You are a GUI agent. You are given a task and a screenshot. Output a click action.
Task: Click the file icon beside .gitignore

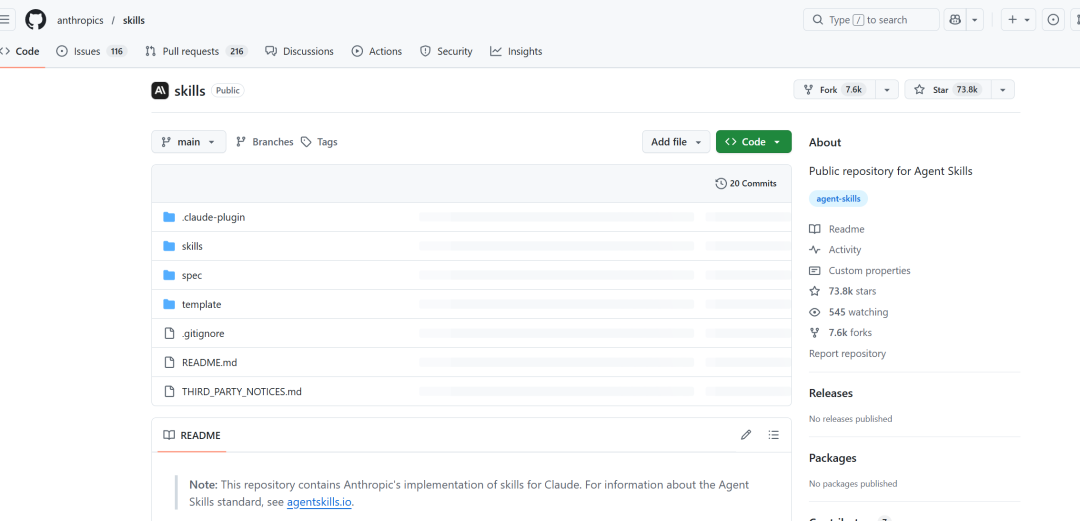169,334
